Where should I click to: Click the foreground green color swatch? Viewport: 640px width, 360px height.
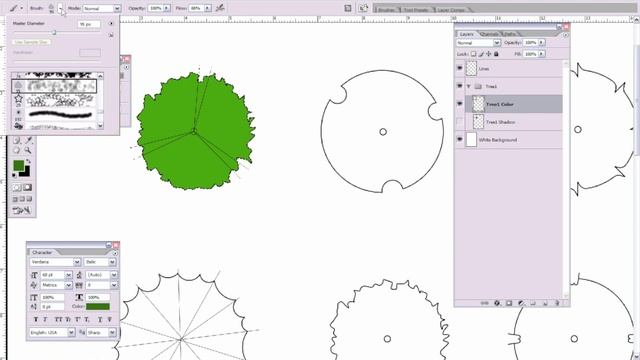click(18, 165)
